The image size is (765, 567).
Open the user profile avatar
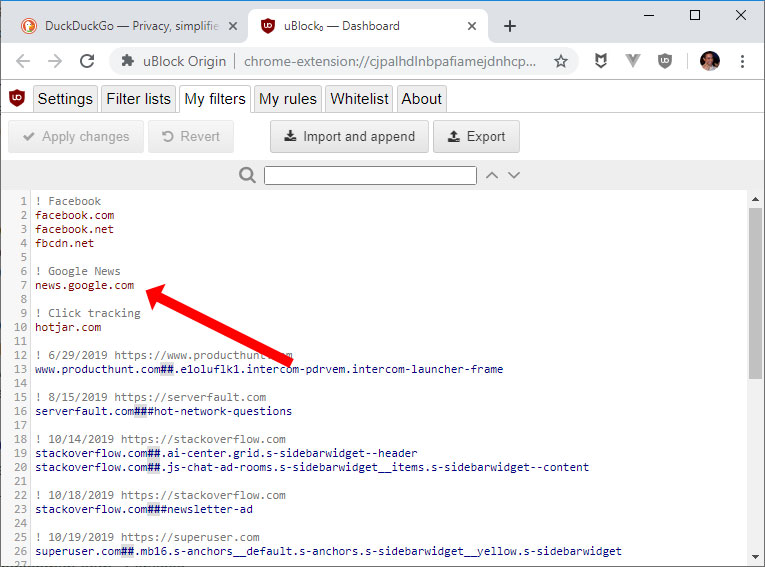click(x=710, y=61)
